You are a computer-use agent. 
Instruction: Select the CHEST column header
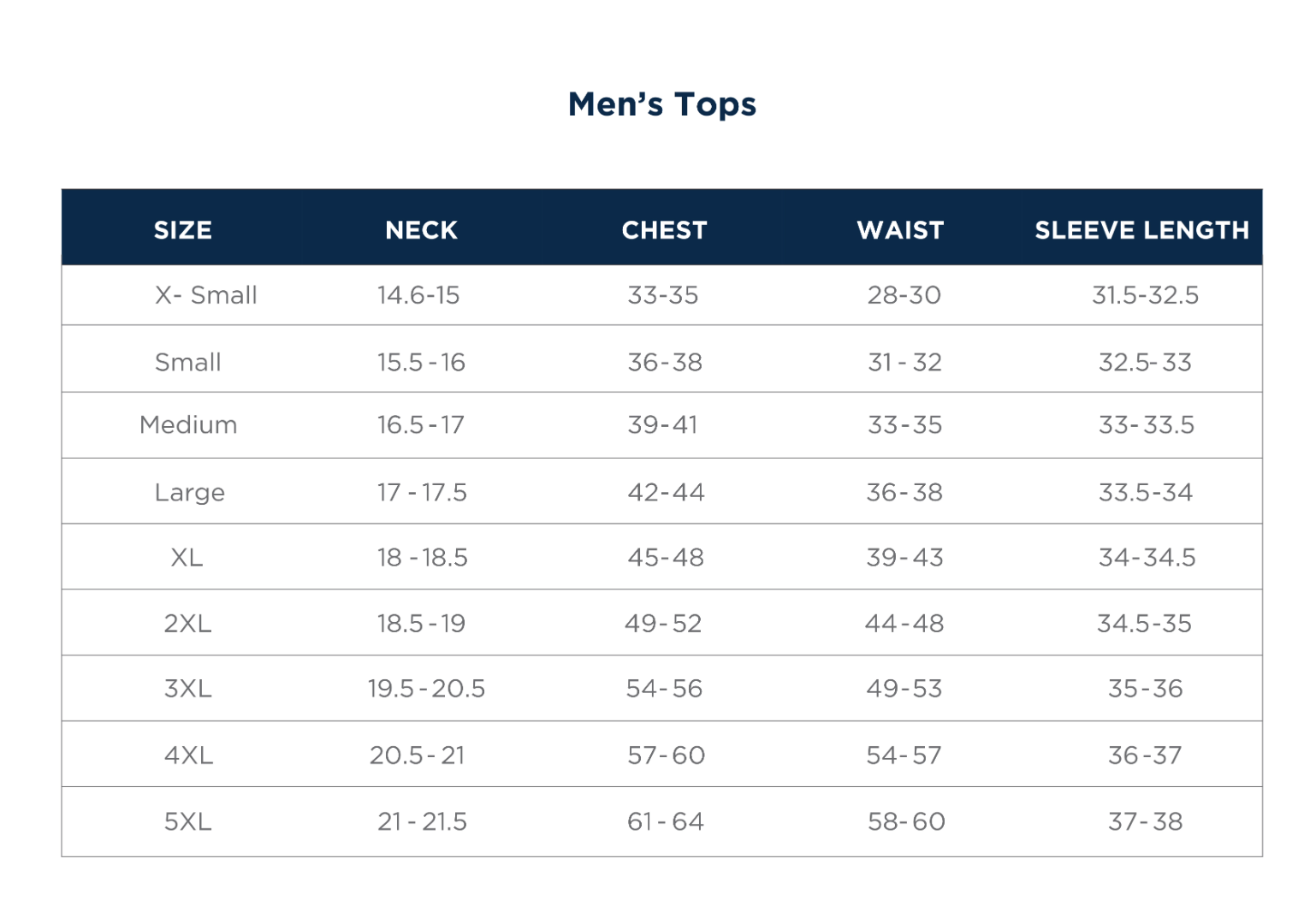click(x=664, y=230)
